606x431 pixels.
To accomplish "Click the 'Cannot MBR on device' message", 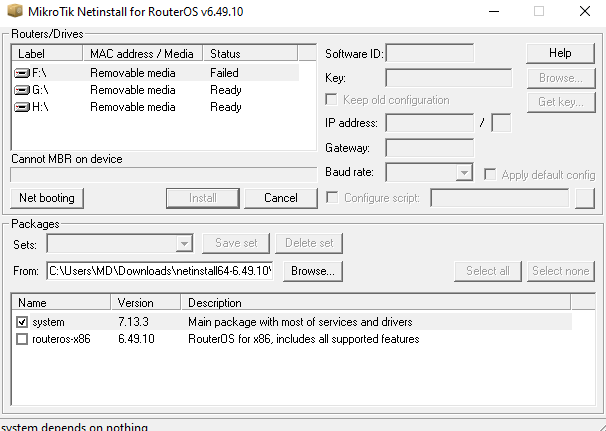I will coord(67,159).
